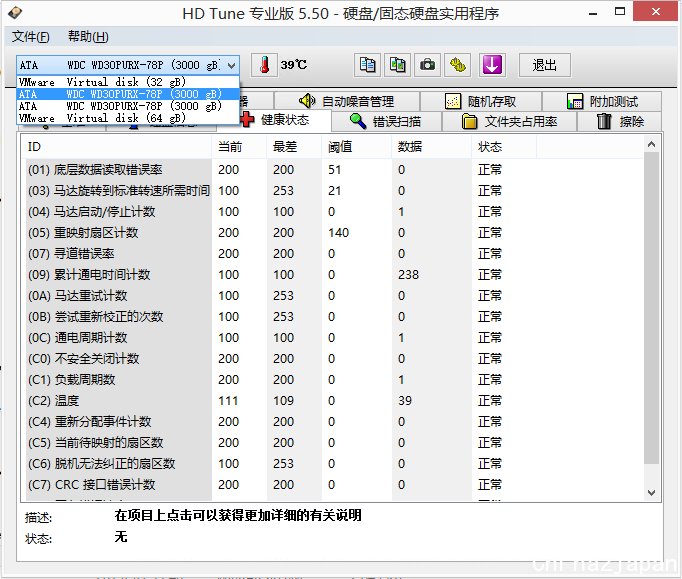Click the 当前 column header
The image size is (682, 579).
238,147
